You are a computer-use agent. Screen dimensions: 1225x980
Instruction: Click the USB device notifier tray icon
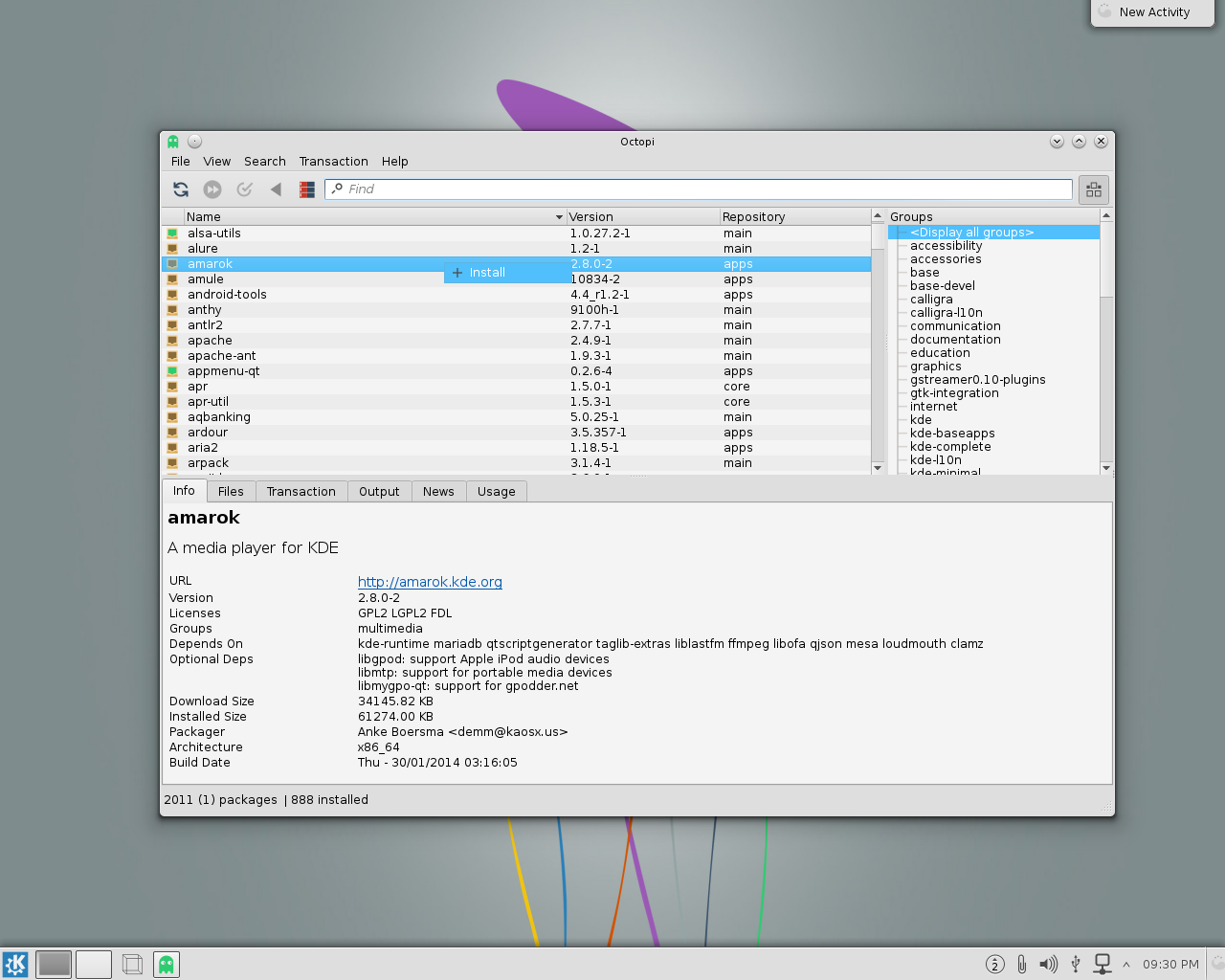coord(1076,964)
